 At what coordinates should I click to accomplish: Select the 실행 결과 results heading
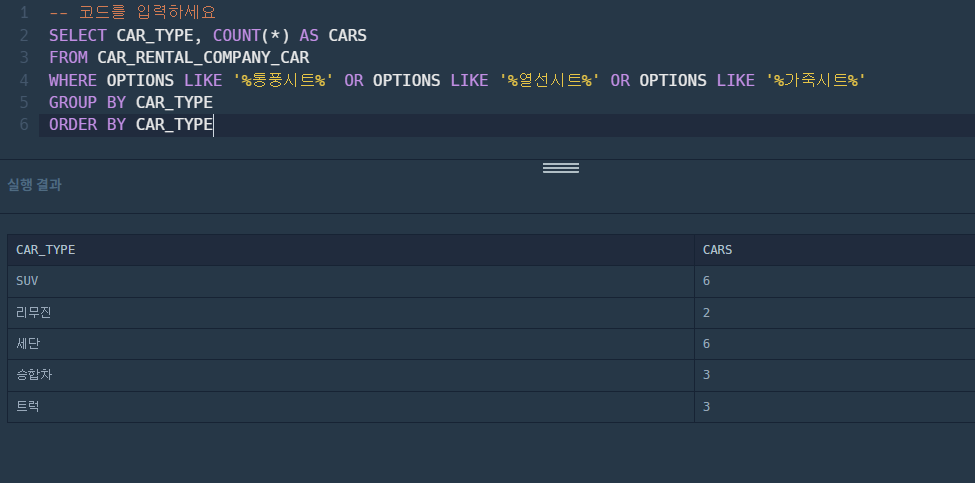tap(34, 185)
